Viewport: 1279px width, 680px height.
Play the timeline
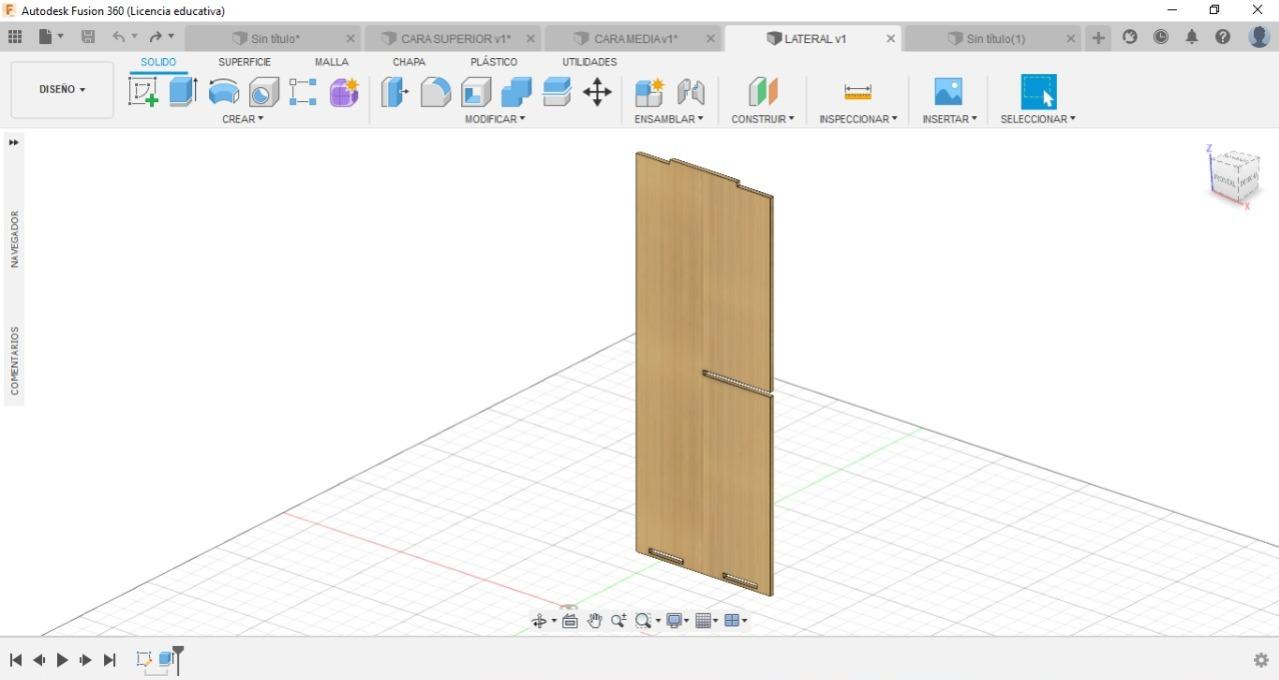point(62,660)
